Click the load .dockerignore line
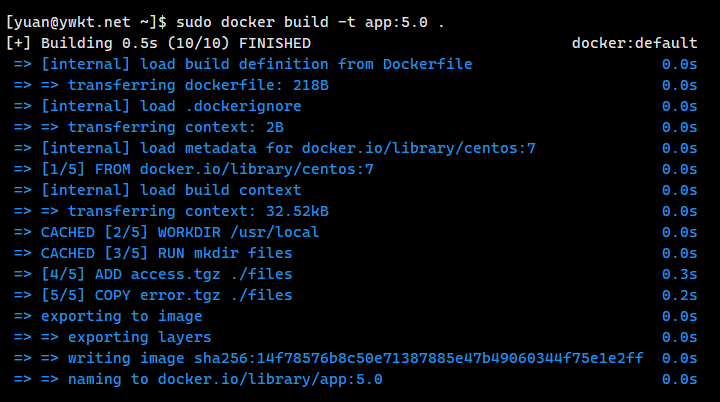Viewport: 720px width, 402px height. point(157,106)
